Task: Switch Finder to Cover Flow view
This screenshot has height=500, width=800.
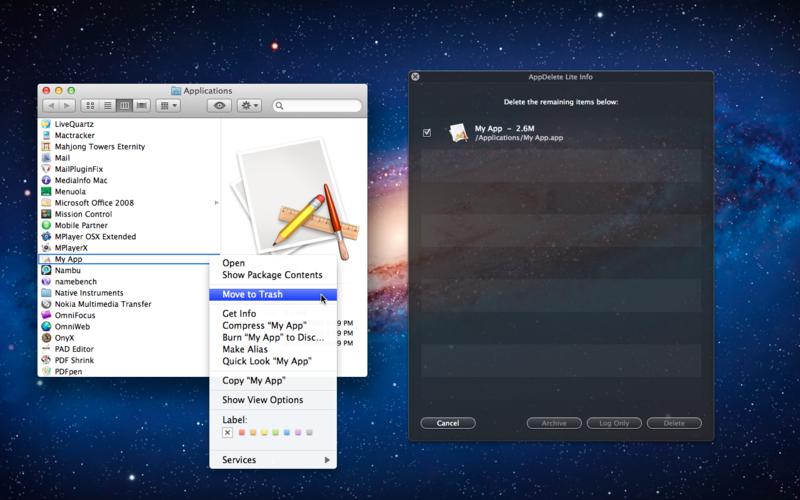Action: tap(142, 106)
